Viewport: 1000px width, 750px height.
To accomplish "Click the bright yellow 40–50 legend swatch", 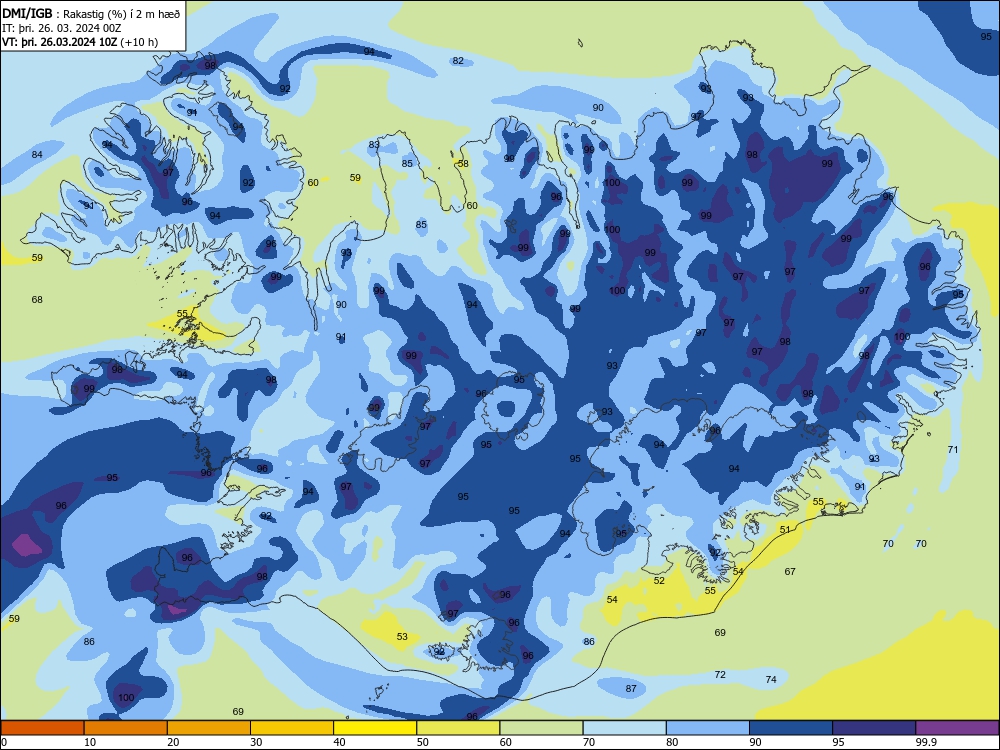I will 375,728.
